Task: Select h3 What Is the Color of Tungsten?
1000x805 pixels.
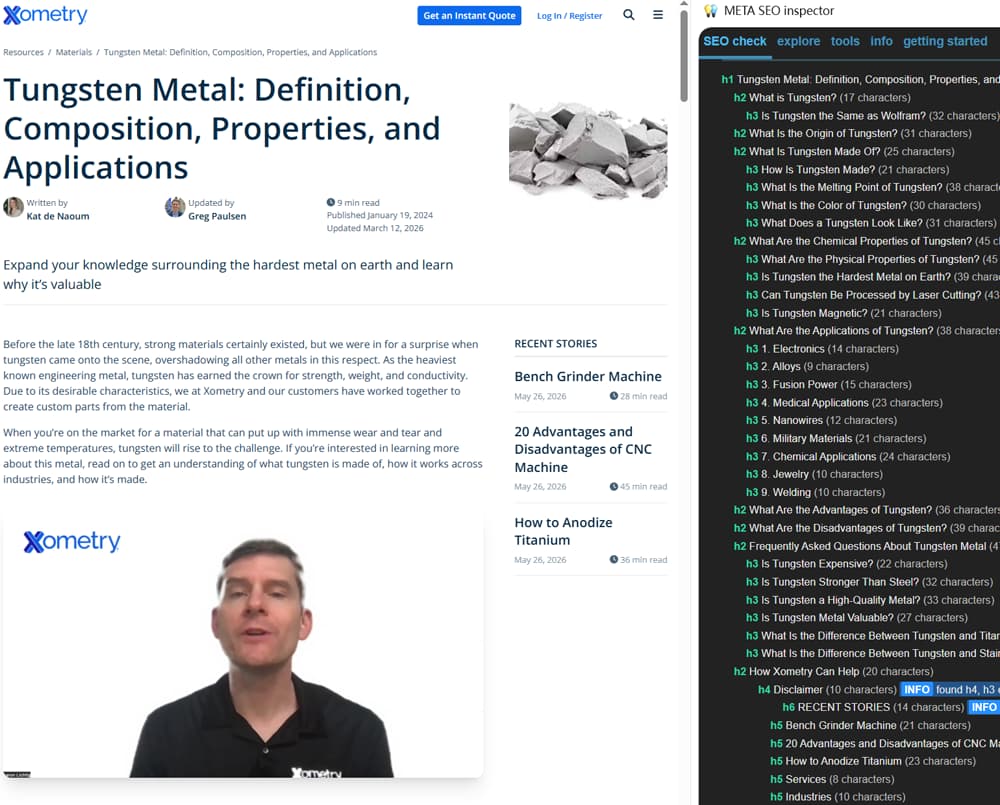Action: click(x=863, y=205)
